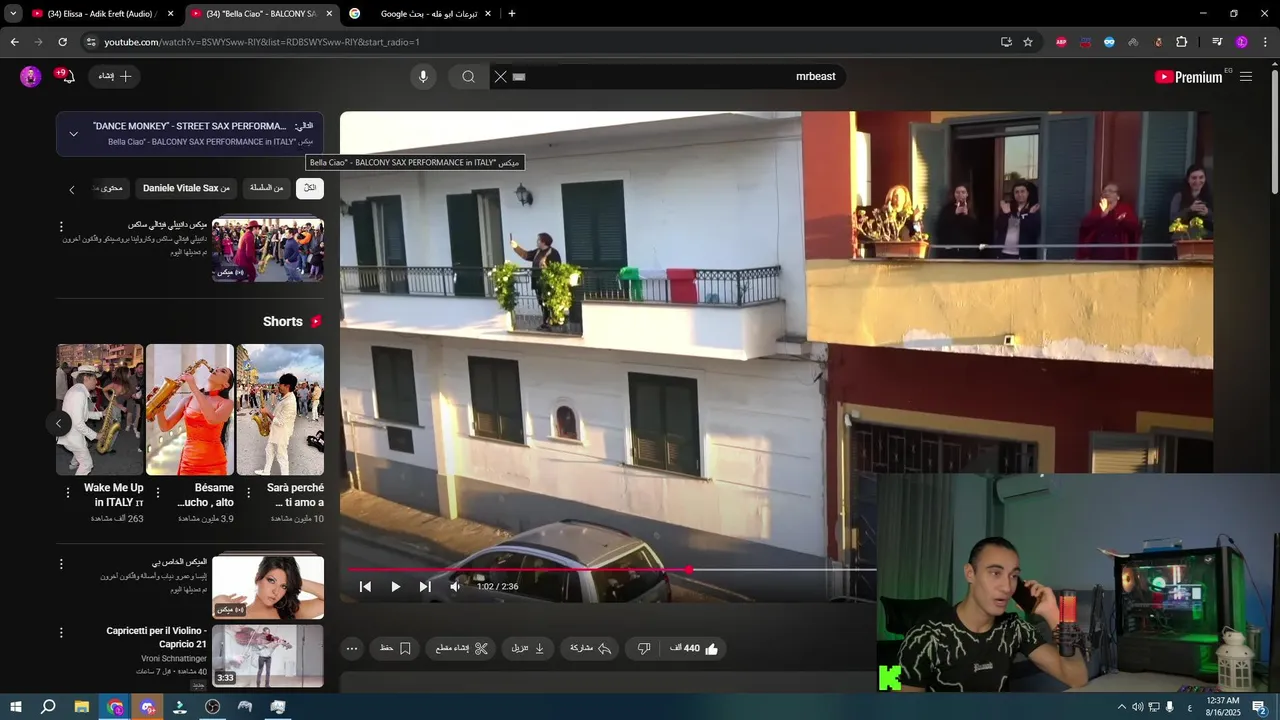1280x720 pixels.
Task: Show hidden system tray icons
Action: point(1121,707)
